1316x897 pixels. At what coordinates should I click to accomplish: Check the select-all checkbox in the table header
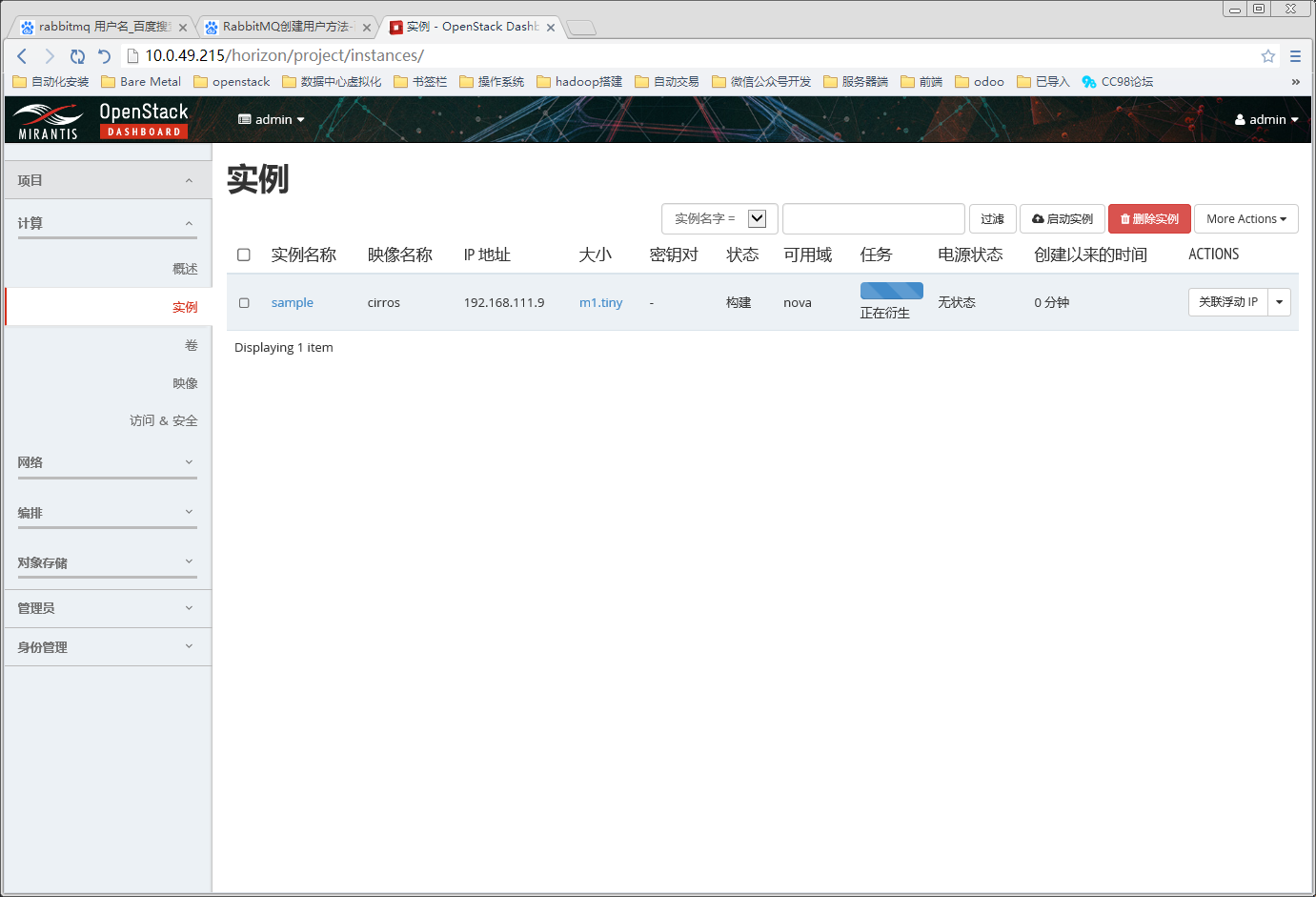[244, 255]
